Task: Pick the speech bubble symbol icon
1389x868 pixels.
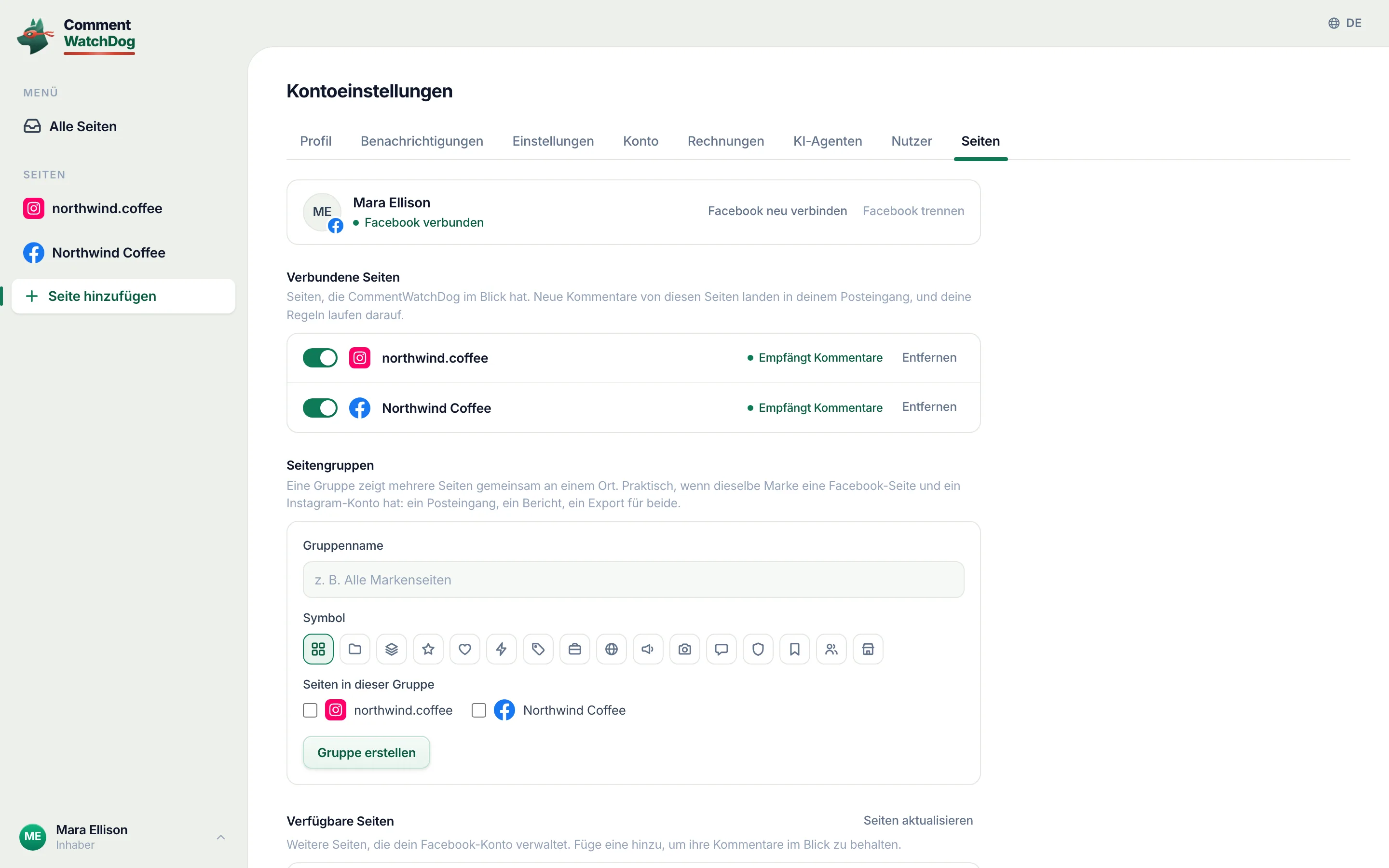Action: click(x=722, y=649)
